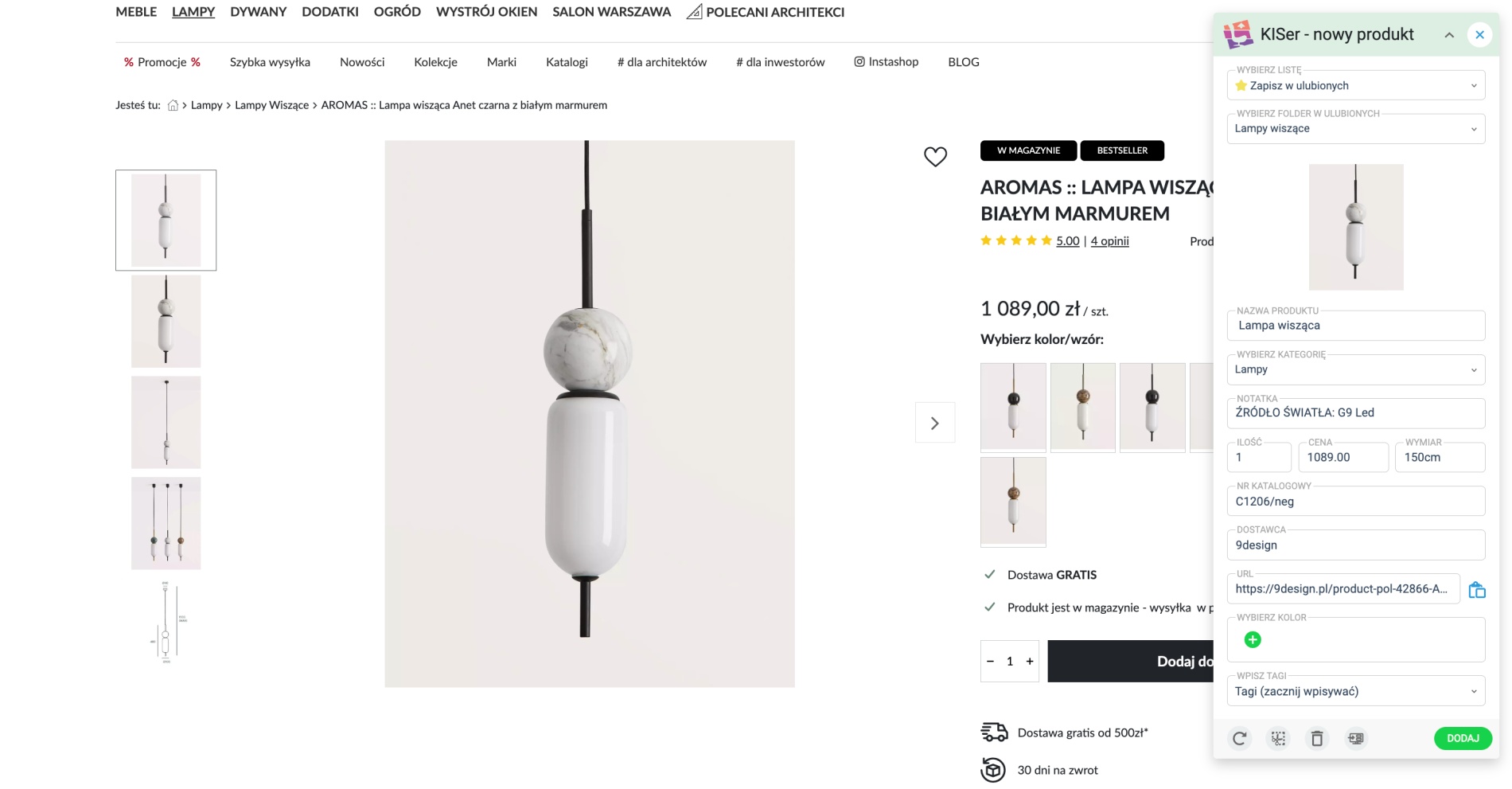This screenshot has width=1512, height=789.
Task: Expand the 'Wybierz kategorię' Lampy dropdown
Action: 1355,369
